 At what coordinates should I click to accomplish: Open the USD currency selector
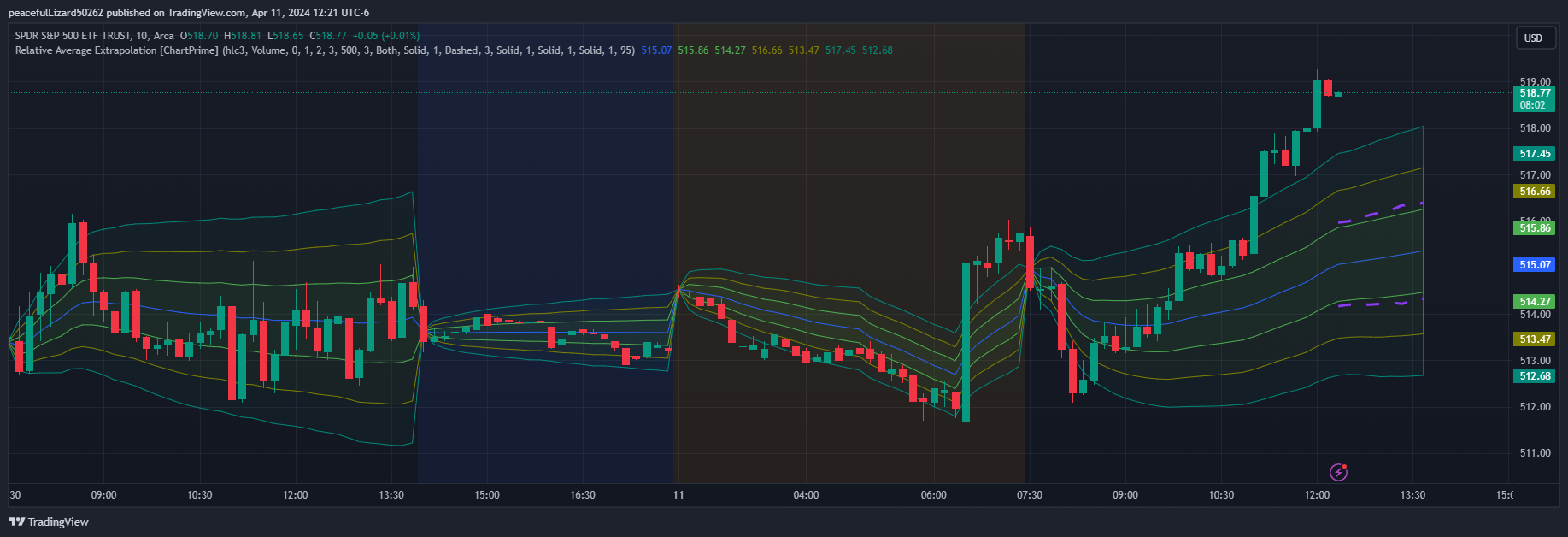pos(1534,38)
